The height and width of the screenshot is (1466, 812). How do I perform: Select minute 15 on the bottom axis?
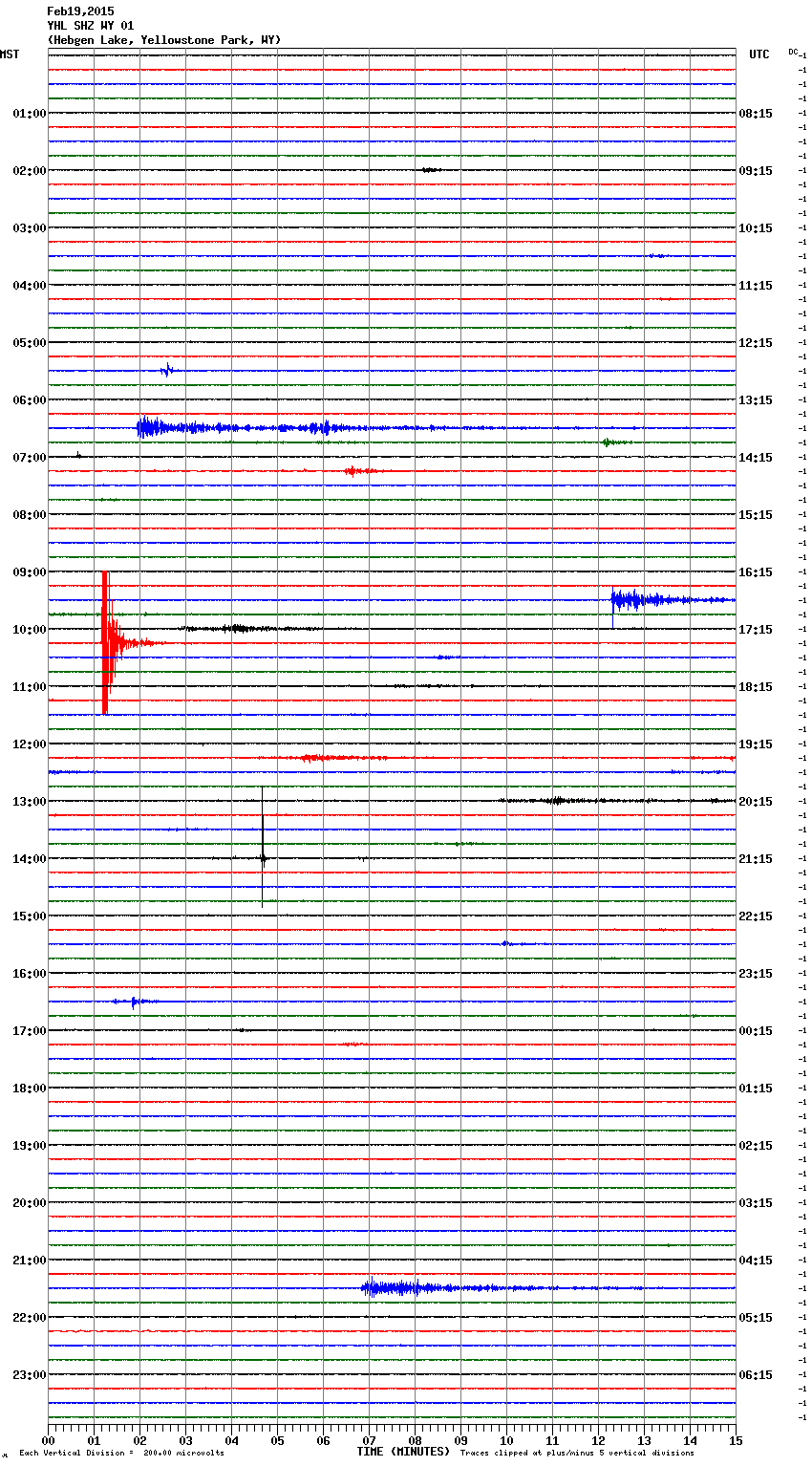736,1440
